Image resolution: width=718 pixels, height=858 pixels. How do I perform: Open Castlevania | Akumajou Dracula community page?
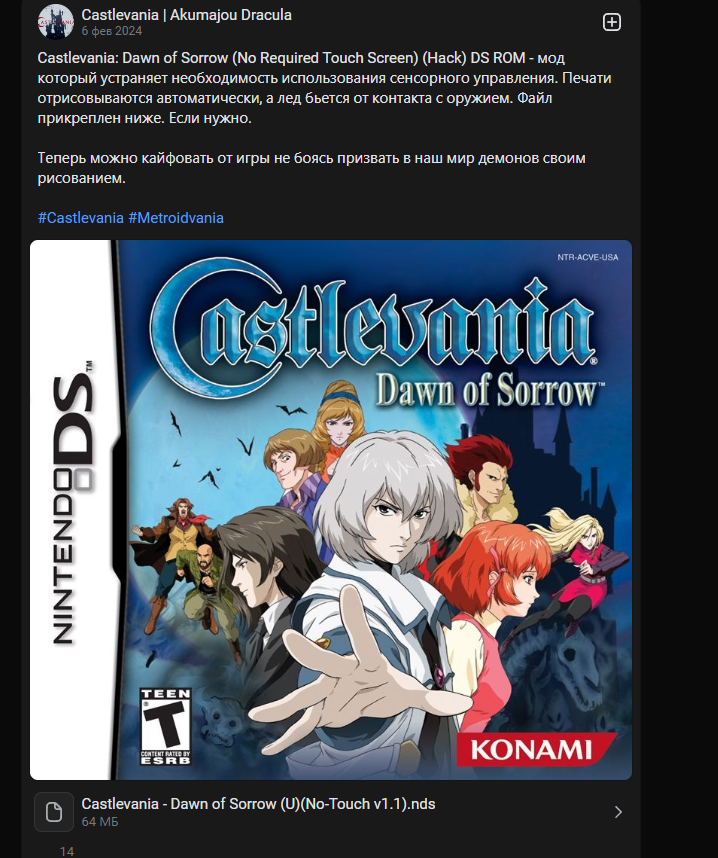(187, 15)
